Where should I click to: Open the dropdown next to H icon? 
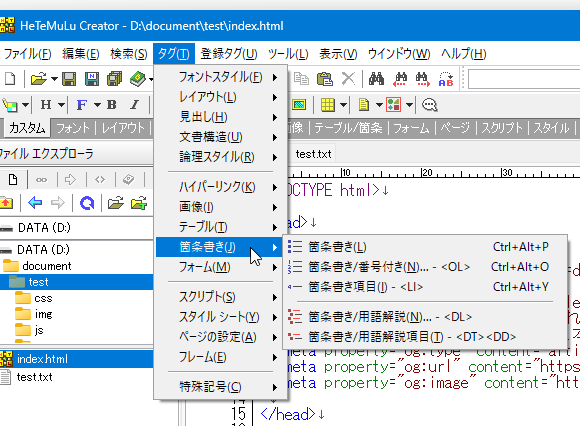61,105
